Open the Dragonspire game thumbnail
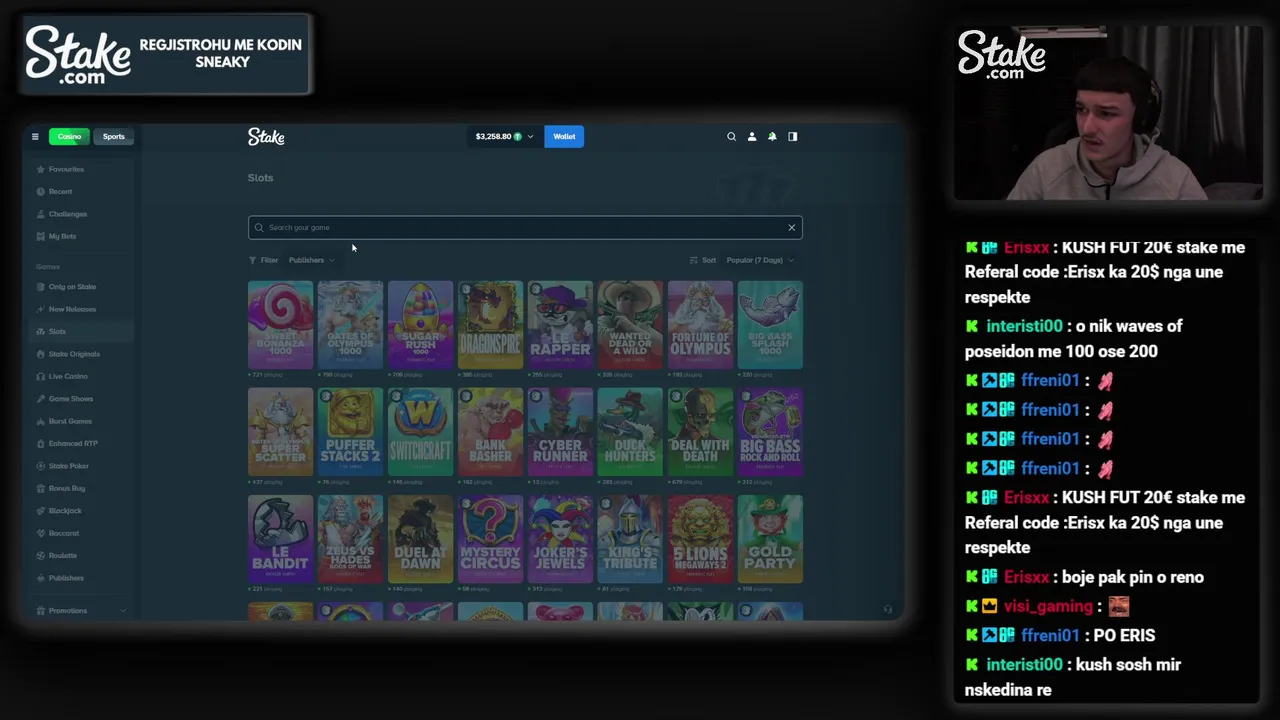 (490, 325)
